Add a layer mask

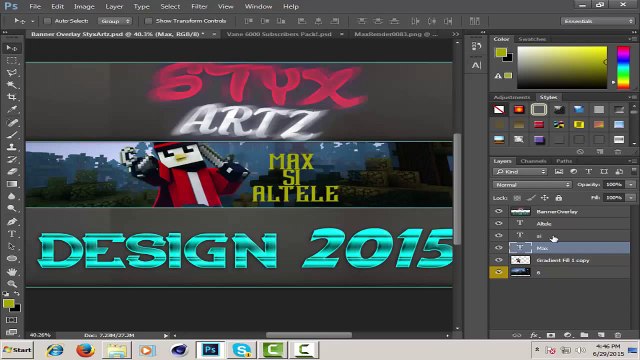[551, 335]
